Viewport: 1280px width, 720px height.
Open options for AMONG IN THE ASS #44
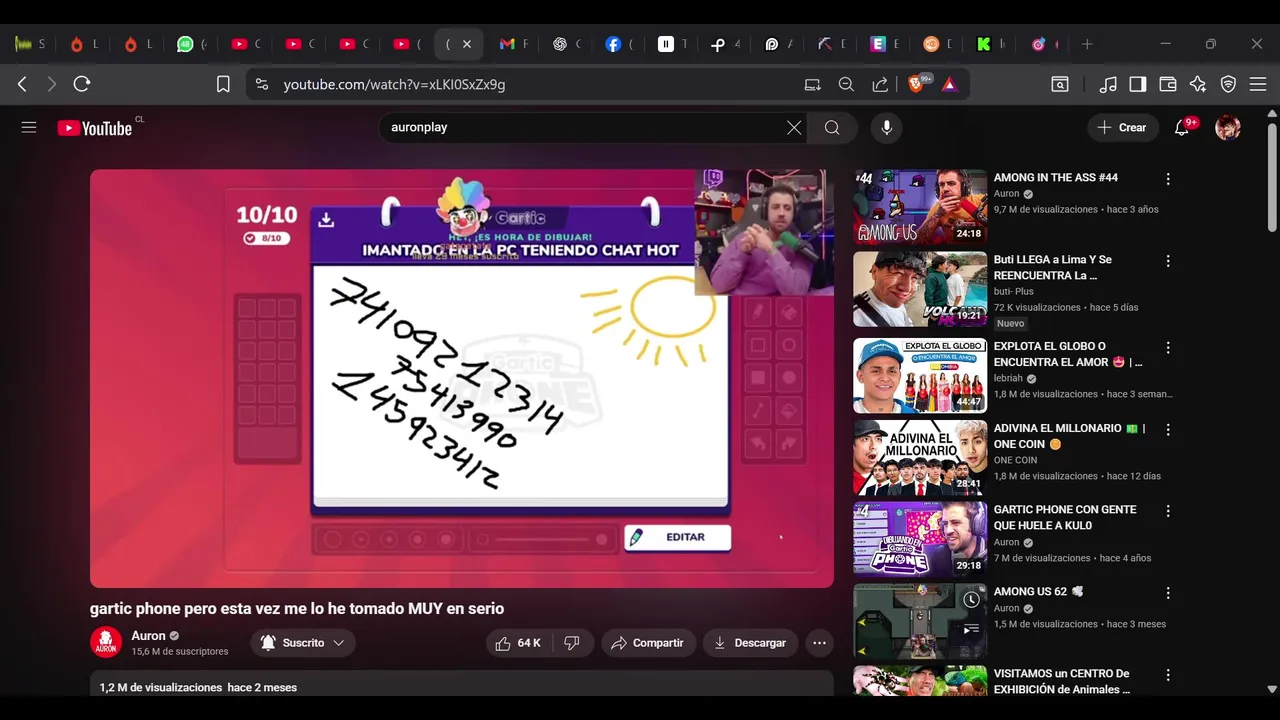pyautogui.click(x=1168, y=179)
